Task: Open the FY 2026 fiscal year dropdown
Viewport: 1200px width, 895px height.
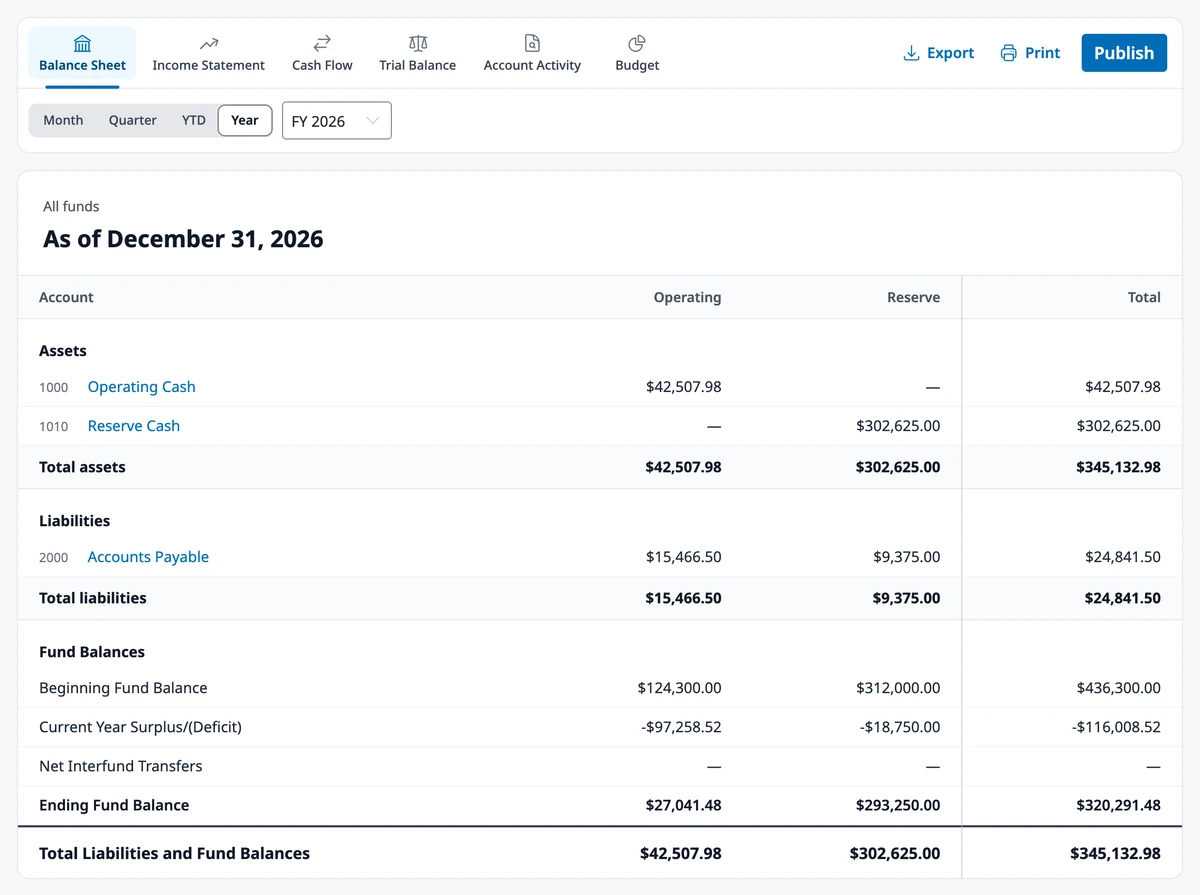Action: point(337,121)
